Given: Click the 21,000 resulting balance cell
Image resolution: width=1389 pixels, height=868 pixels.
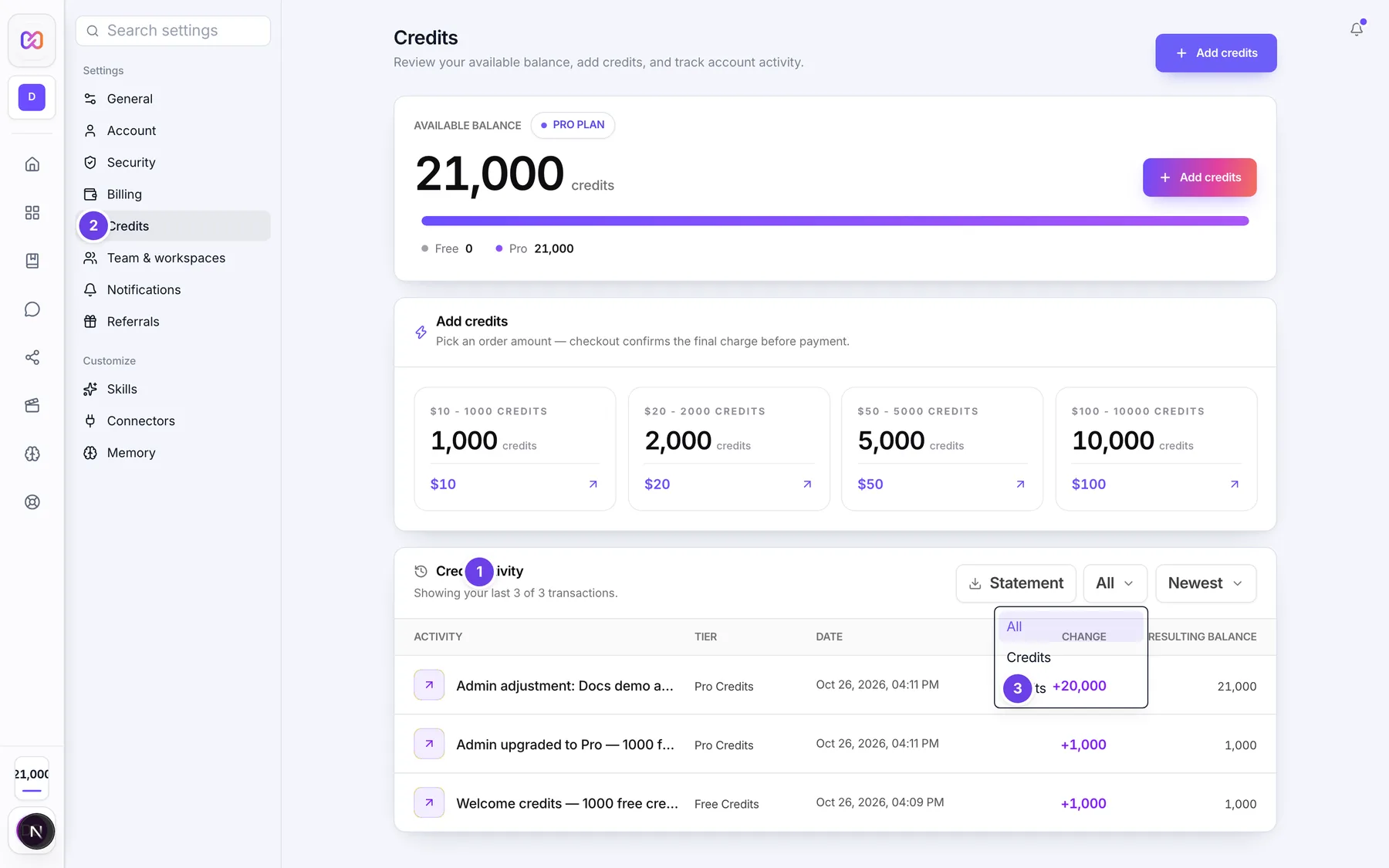Looking at the screenshot, I should (1236, 687).
